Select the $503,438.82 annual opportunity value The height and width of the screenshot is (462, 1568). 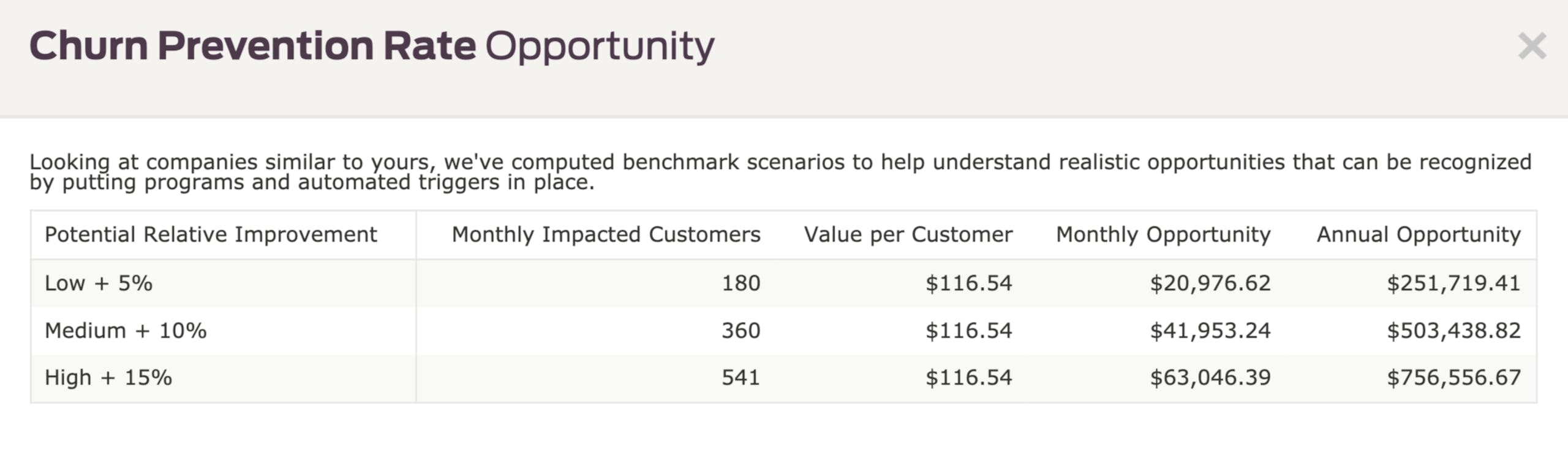tap(1453, 330)
